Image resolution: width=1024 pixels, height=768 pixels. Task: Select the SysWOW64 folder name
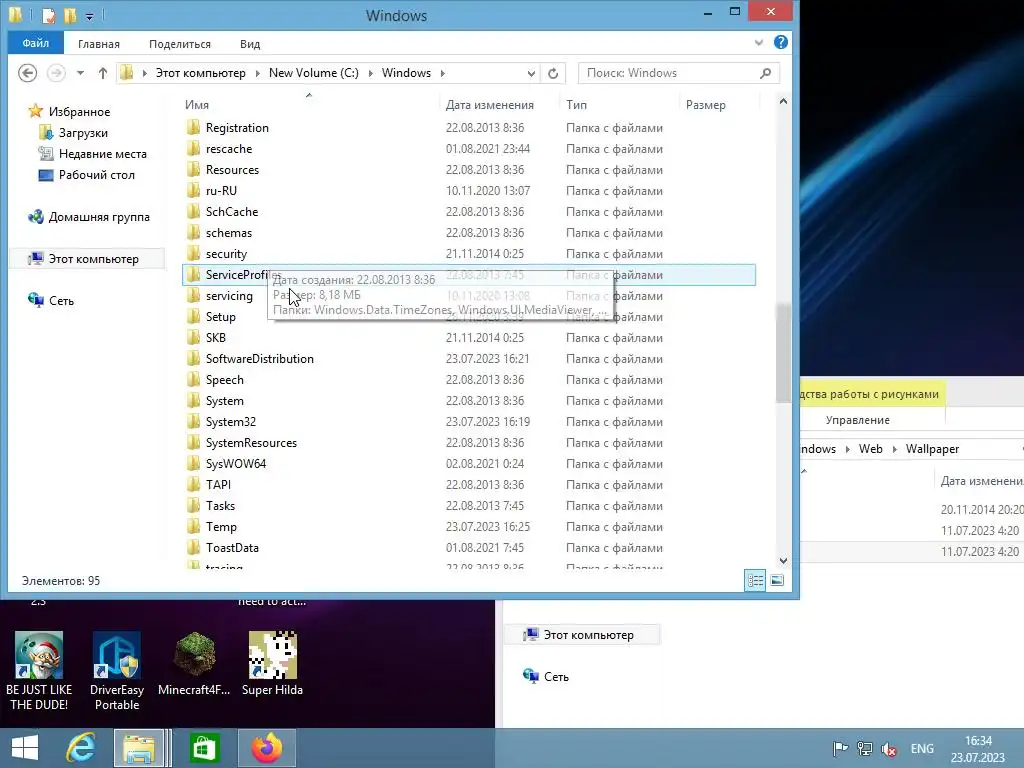(236, 464)
